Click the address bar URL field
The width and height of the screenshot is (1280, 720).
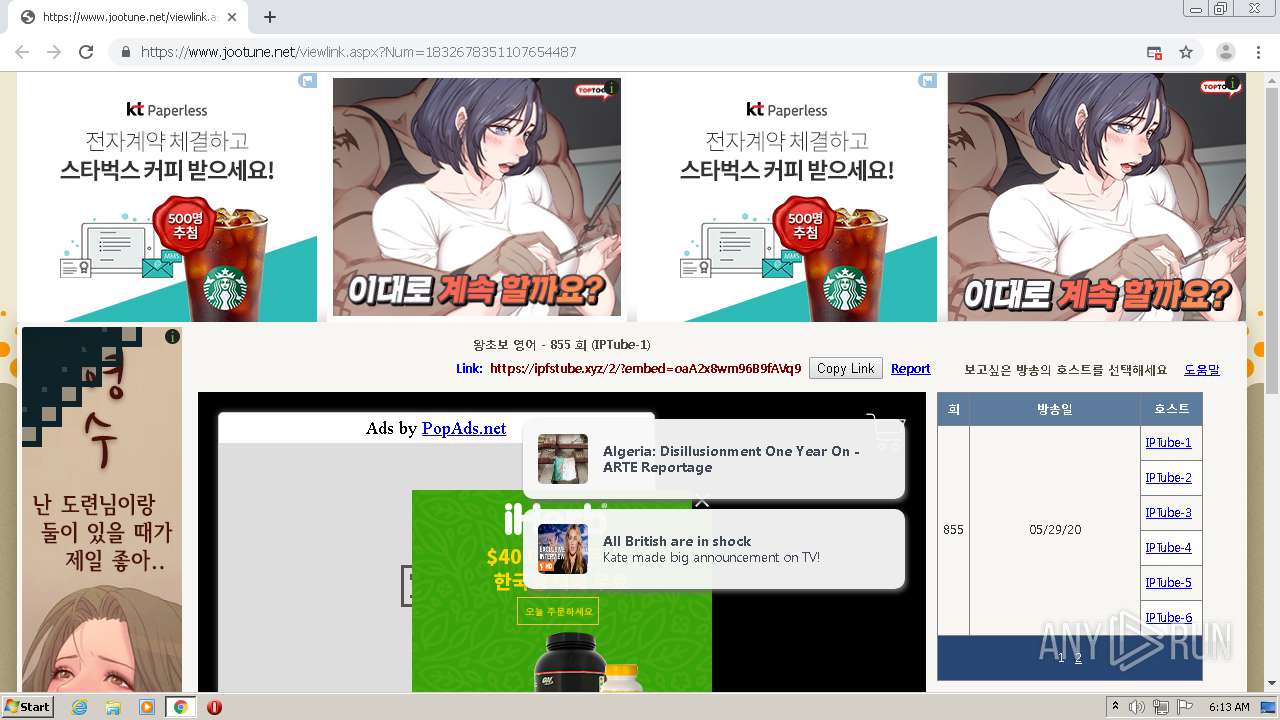click(640, 52)
